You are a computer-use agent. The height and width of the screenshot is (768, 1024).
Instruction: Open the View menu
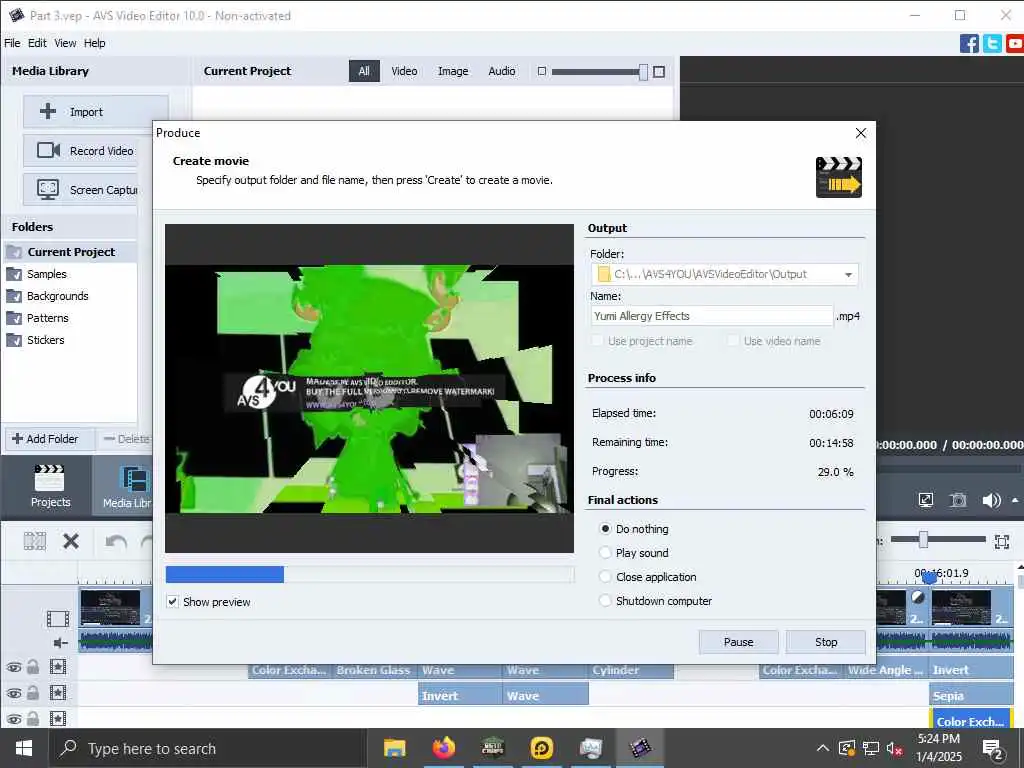[65, 43]
